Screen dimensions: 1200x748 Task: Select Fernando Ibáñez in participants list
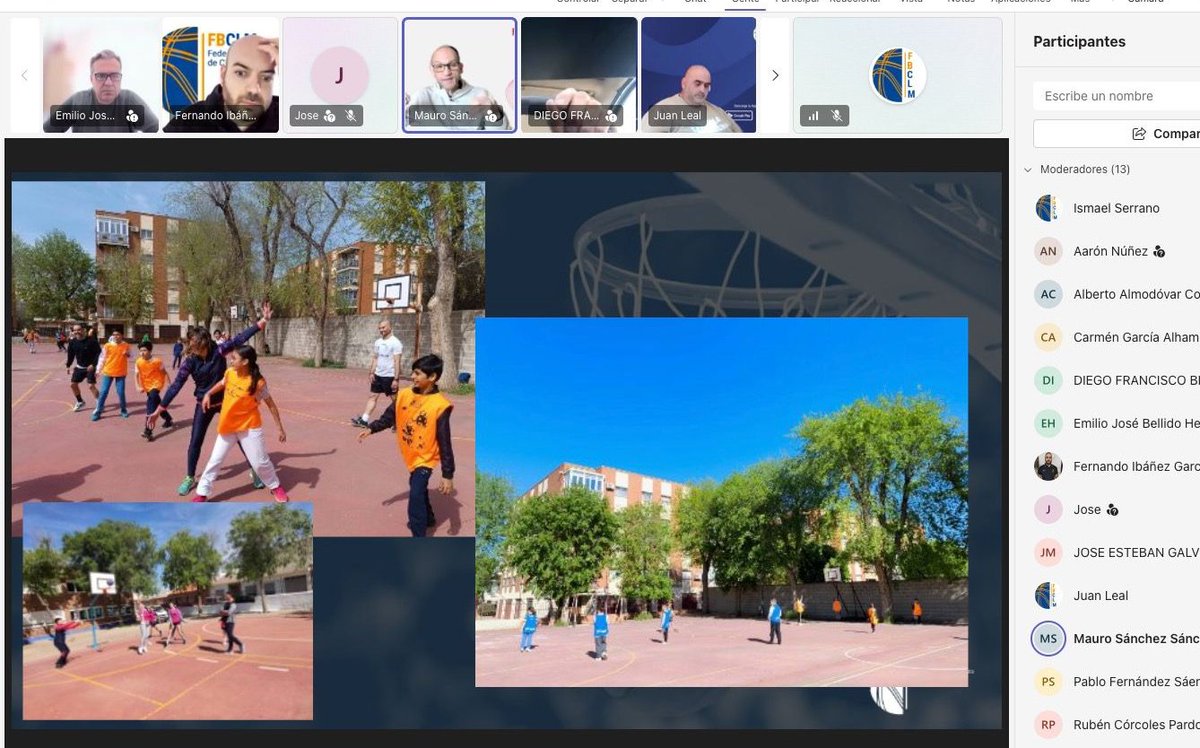1116,466
